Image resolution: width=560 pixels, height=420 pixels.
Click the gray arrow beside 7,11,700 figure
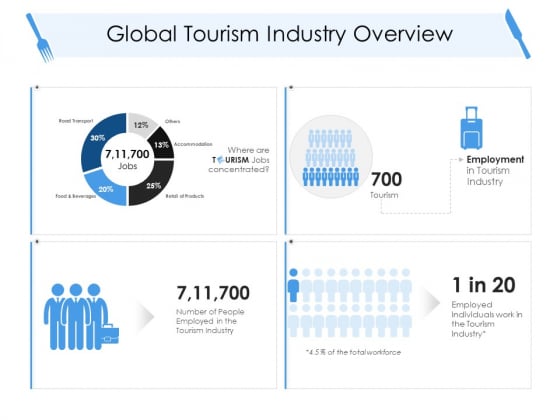(146, 316)
